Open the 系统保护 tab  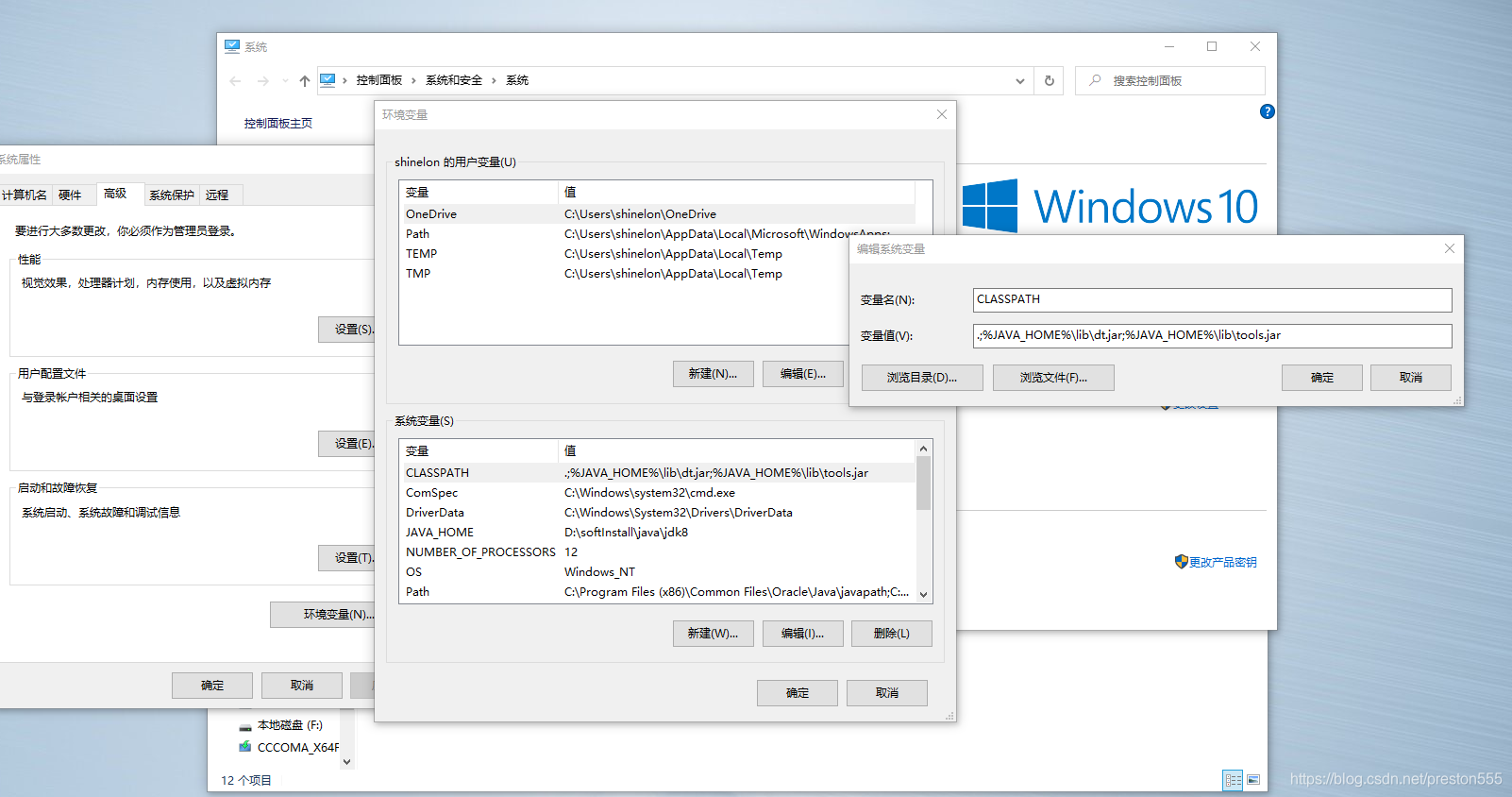[x=171, y=195]
